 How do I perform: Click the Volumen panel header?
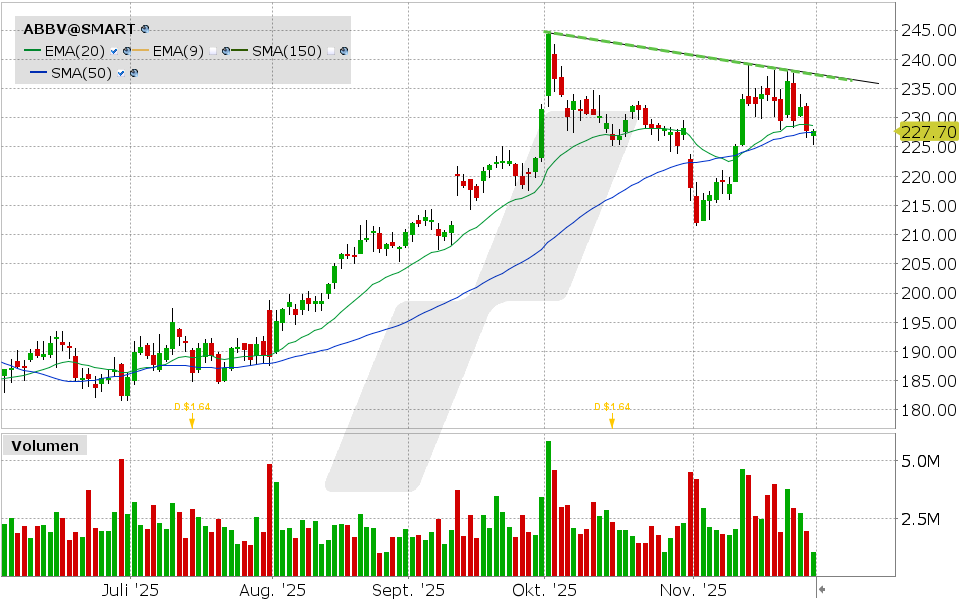click(x=44, y=446)
